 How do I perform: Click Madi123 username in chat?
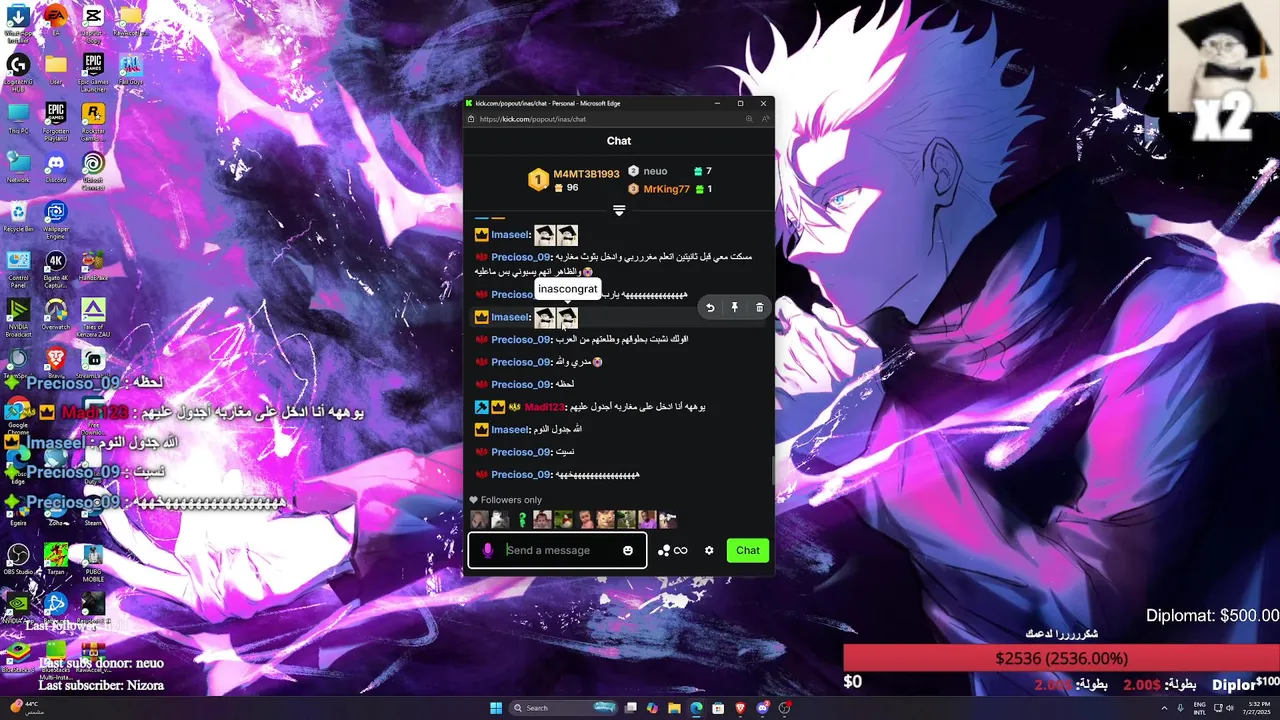[544, 407]
